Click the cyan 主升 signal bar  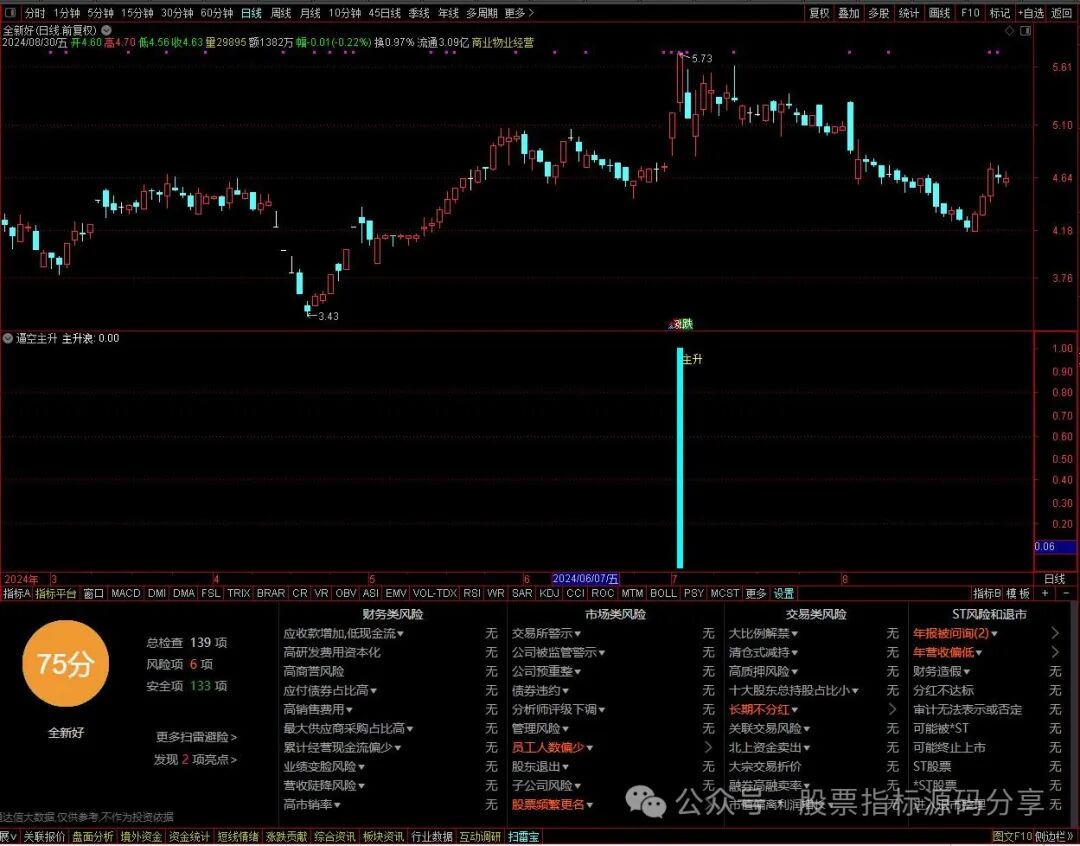[681, 457]
